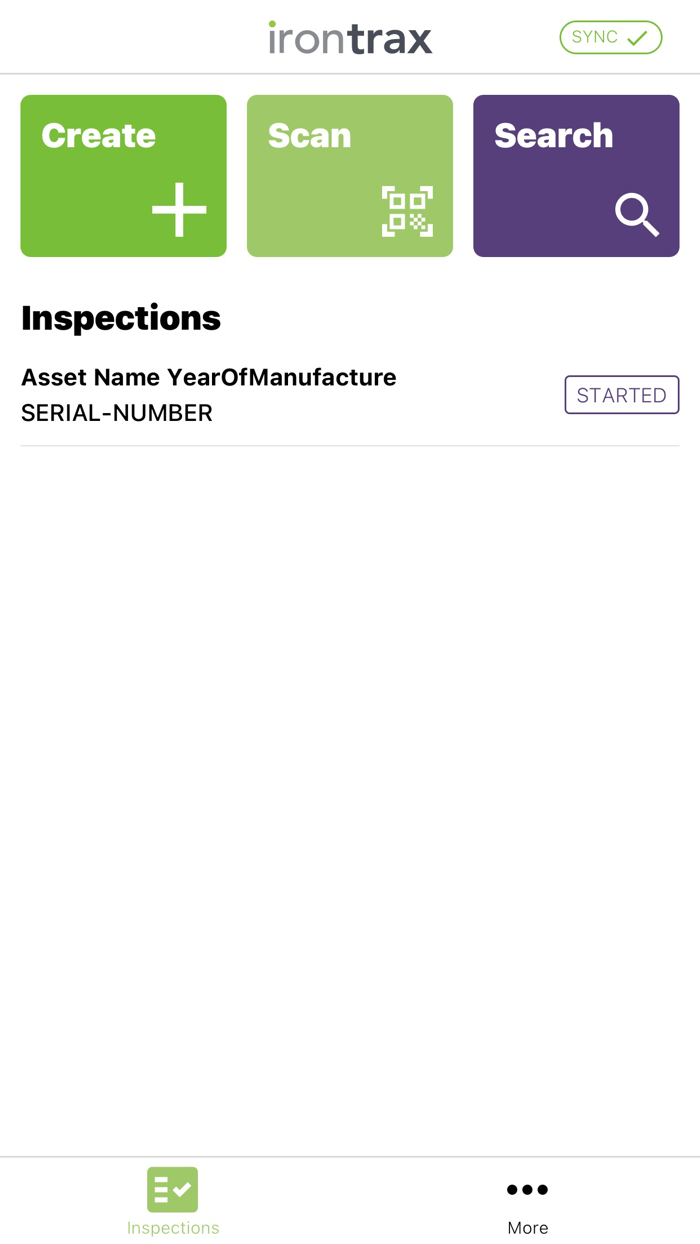Tap the Inspections section heading
Screen dimensions: 700x1244
pyautogui.click(x=121, y=317)
